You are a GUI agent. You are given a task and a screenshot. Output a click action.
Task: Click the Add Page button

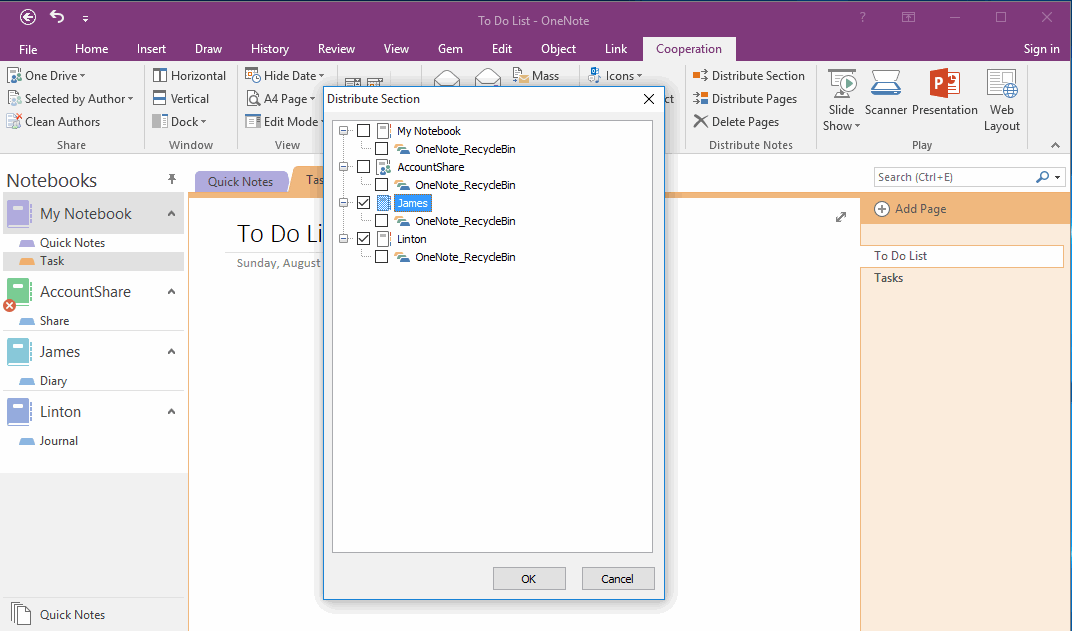911,209
